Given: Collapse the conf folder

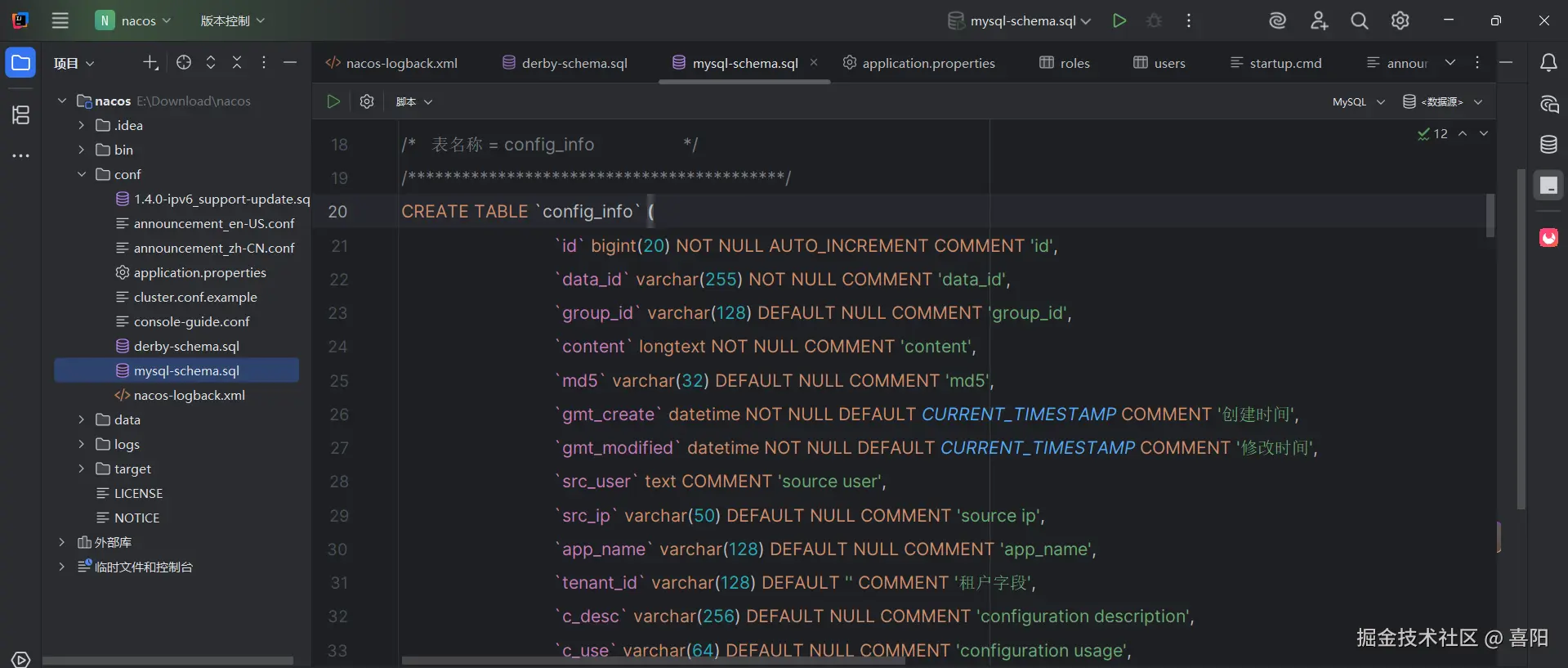Looking at the screenshot, I should pyautogui.click(x=81, y=174).
